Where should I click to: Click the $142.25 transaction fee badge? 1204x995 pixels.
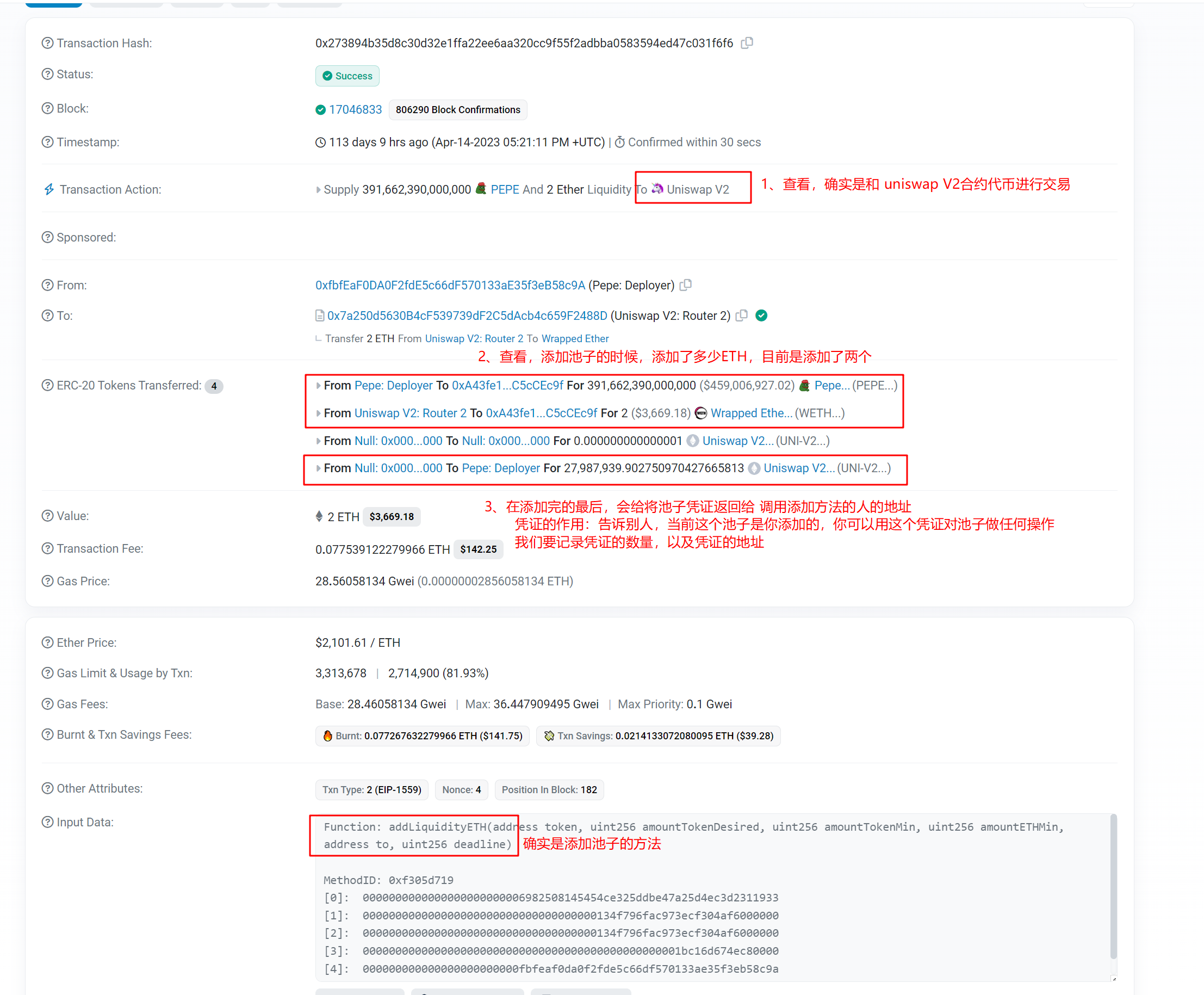478,549
